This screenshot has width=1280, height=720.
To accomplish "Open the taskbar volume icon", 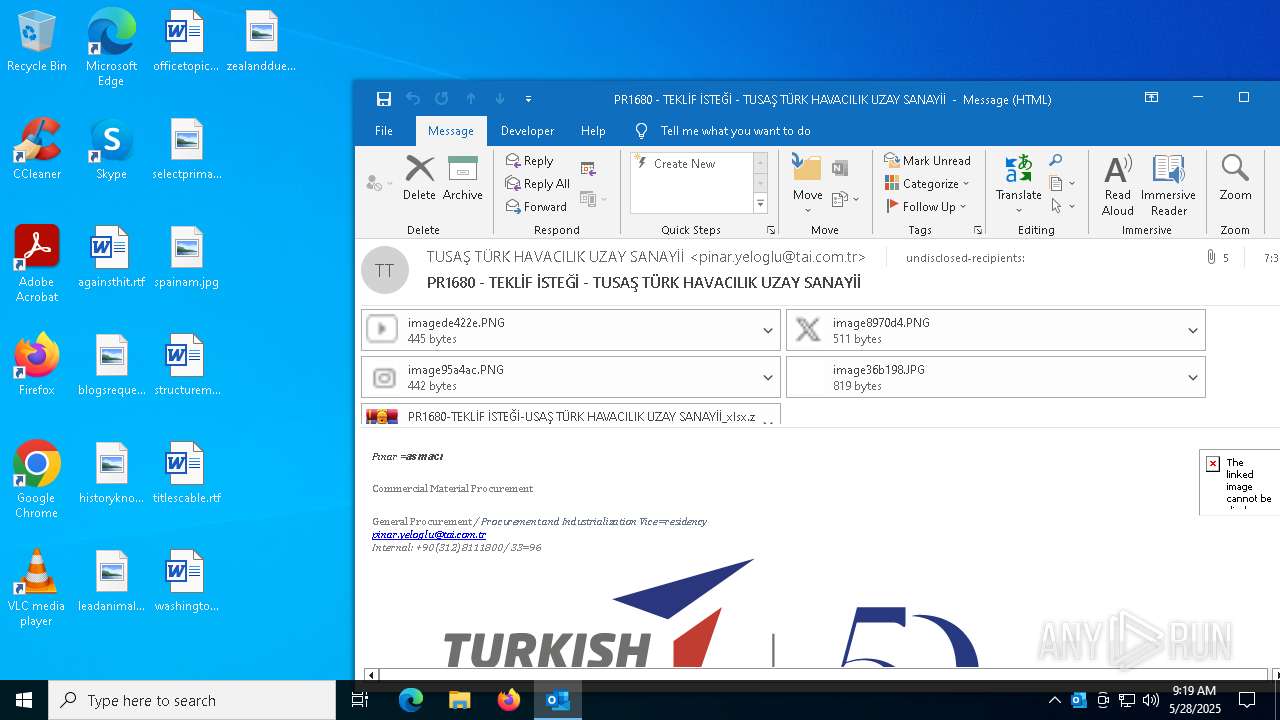I will coord(1151,700).
